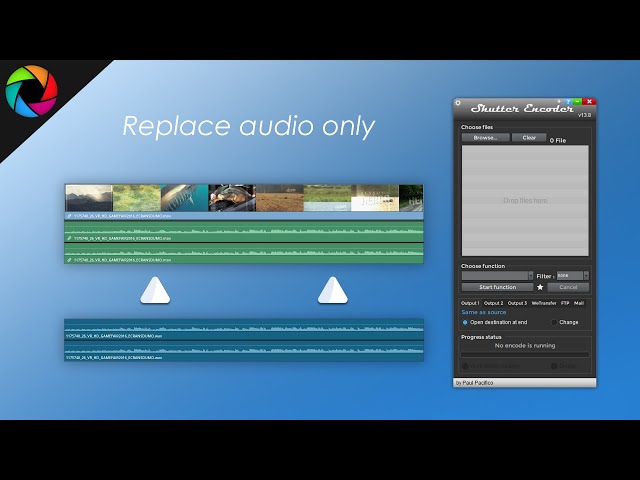The height and width of the screenshot is (480, 640).
Task: Close Shutter Encoder with the red X
Action: pyautogui.click(x=589, y=101)
